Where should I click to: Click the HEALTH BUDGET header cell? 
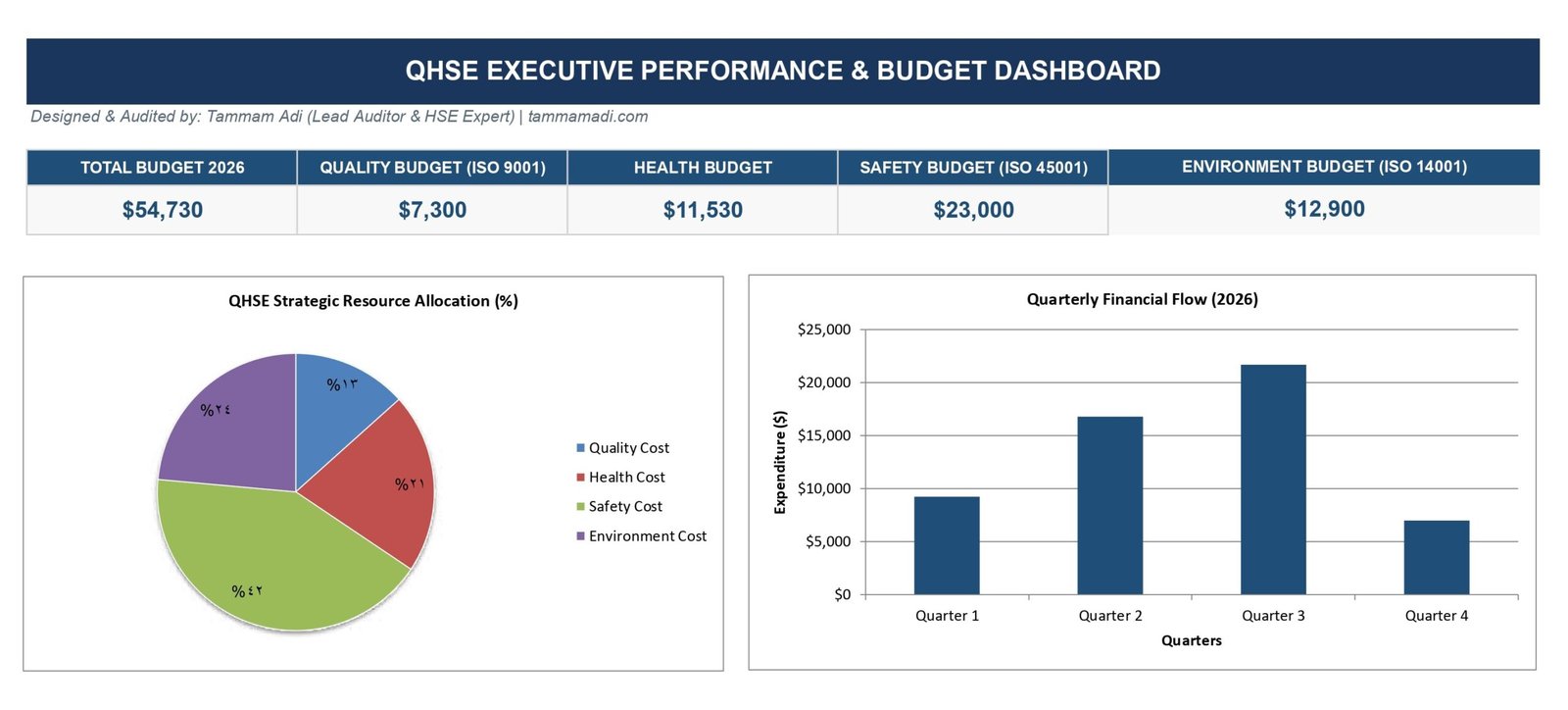click(703, 168)
